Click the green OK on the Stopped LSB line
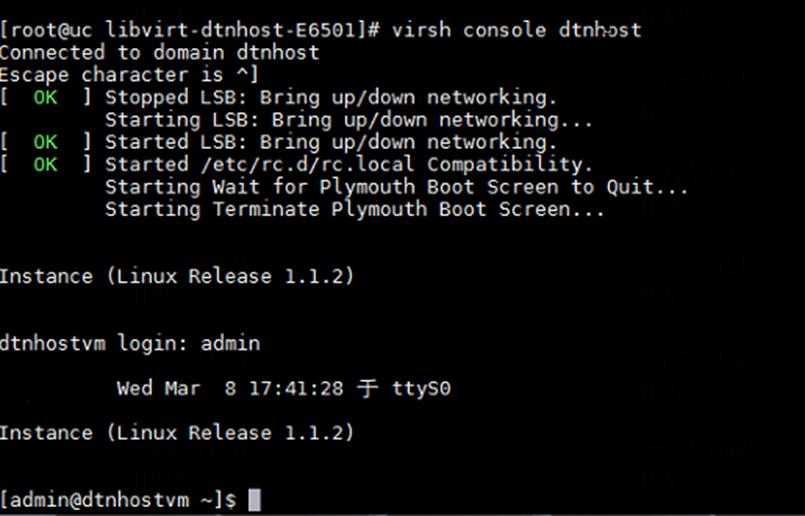 pos(45,98)
